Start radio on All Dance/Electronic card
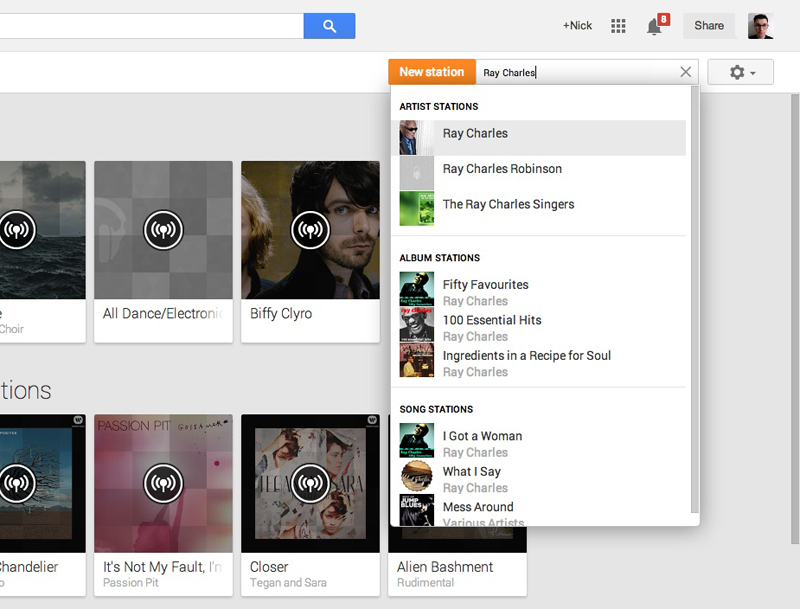 163,230
